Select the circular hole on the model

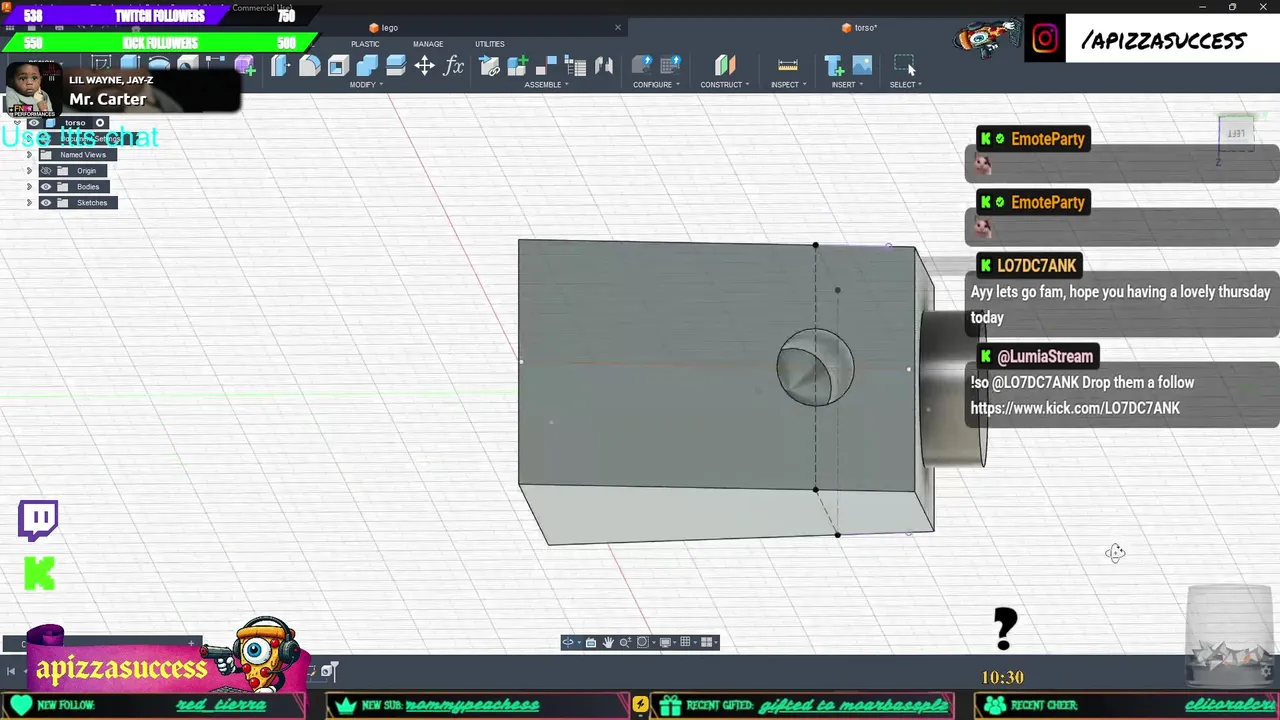(x=815, y=367)
